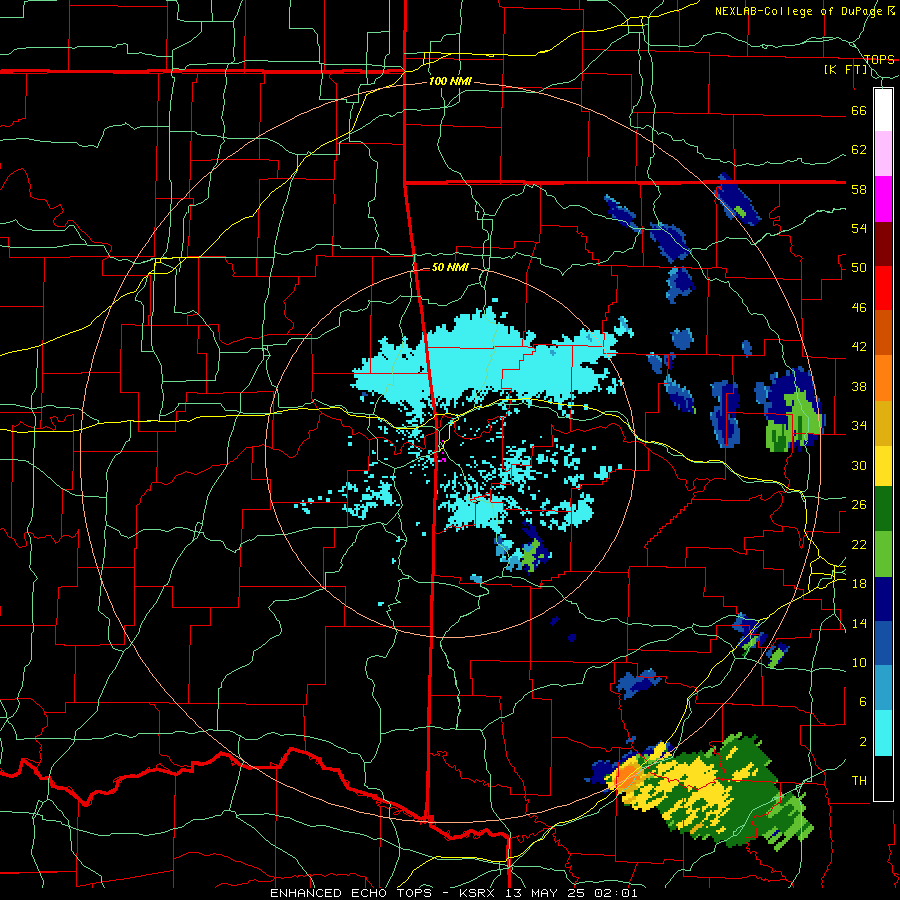Click the "38" legend value
The height and width of the screenshot is (900, 900).
coord(859,386)
